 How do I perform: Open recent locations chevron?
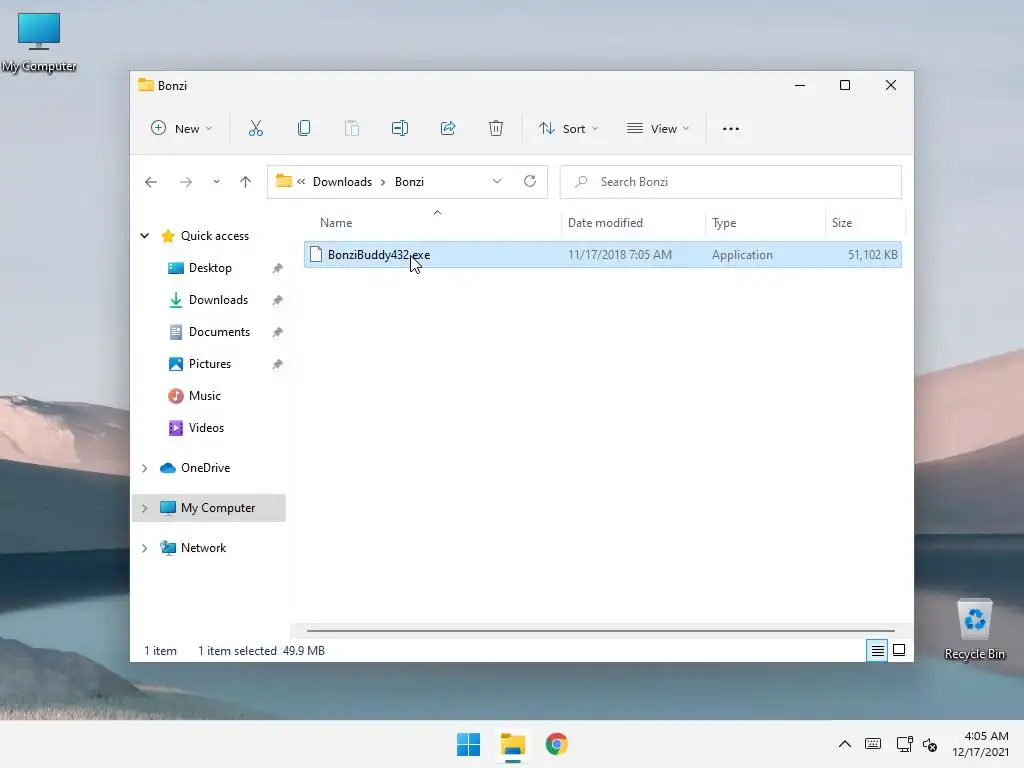(x=216, y=182)
